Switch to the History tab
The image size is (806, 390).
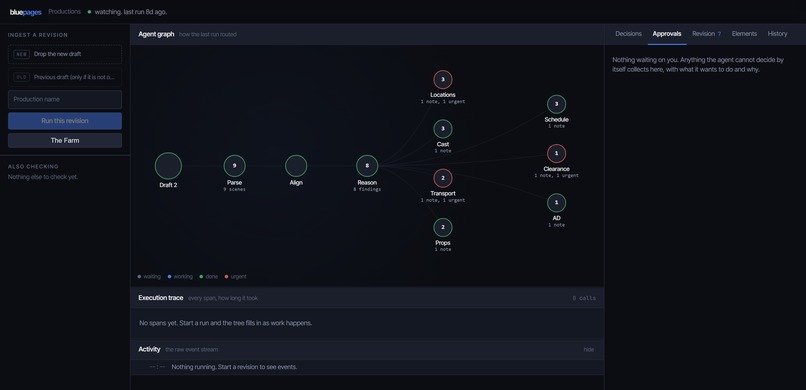click(777, 34)
